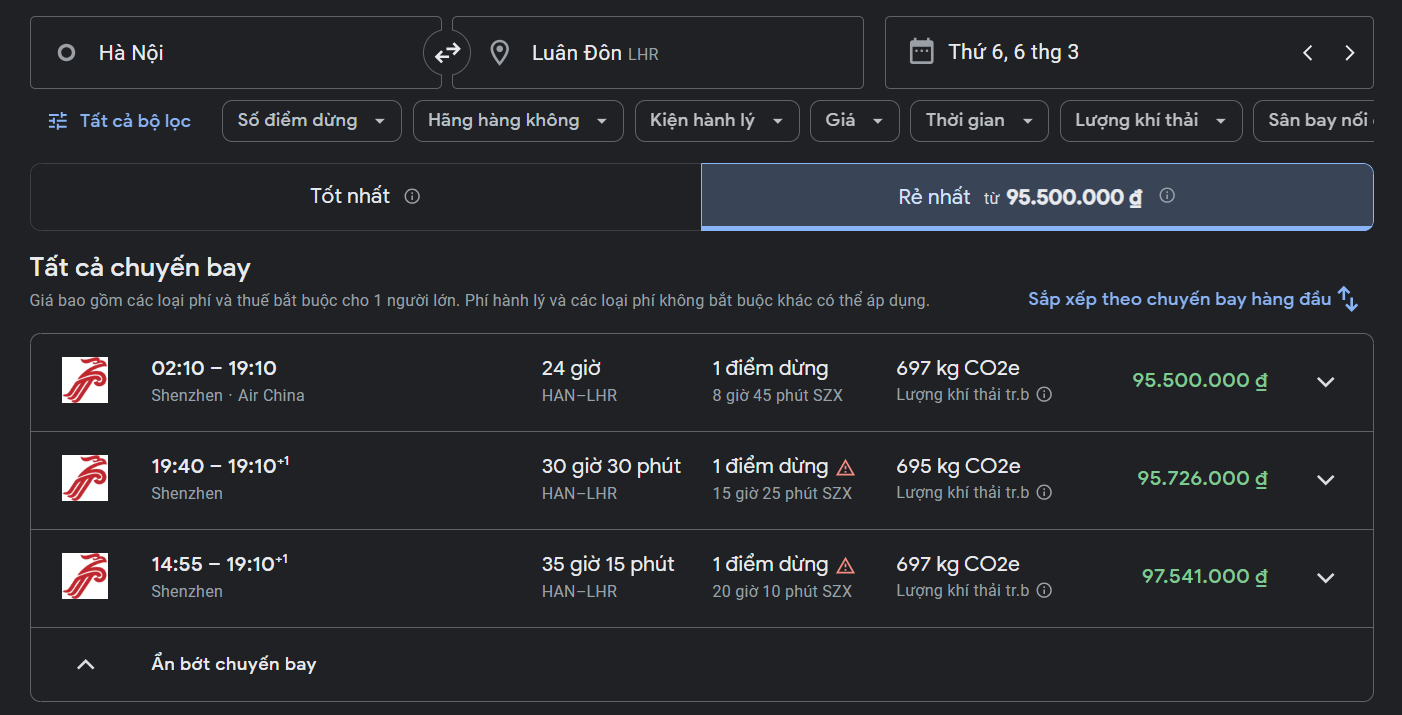The height and width of the screenshot is (715, 1402).
Task: Click info icon beside cheapest price tab
Action: click(1166, 196)
